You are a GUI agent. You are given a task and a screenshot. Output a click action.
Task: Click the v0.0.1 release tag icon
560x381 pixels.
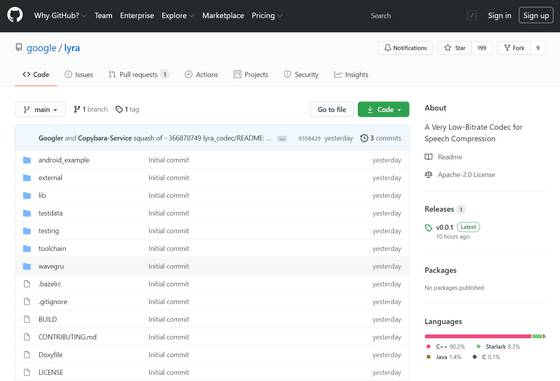(429, 227)
